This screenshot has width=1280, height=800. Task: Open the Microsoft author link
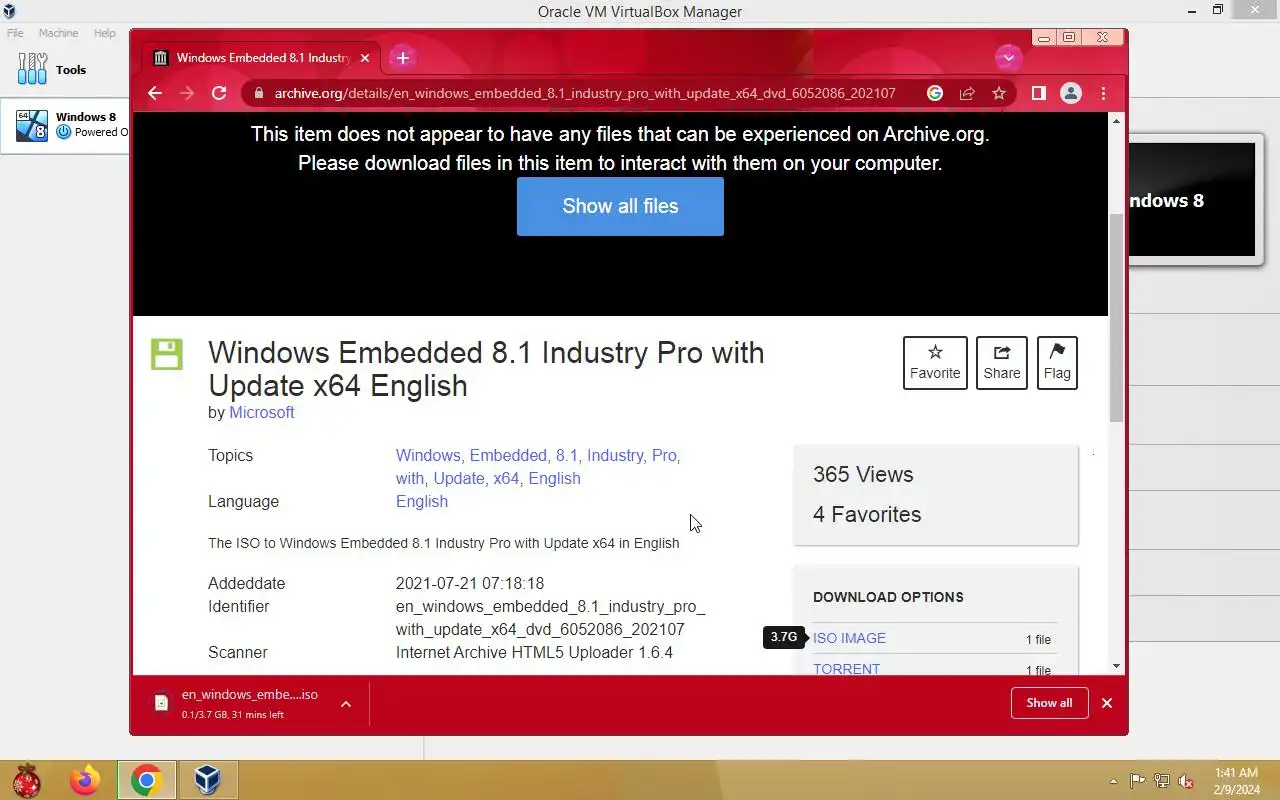click(261, 412)
